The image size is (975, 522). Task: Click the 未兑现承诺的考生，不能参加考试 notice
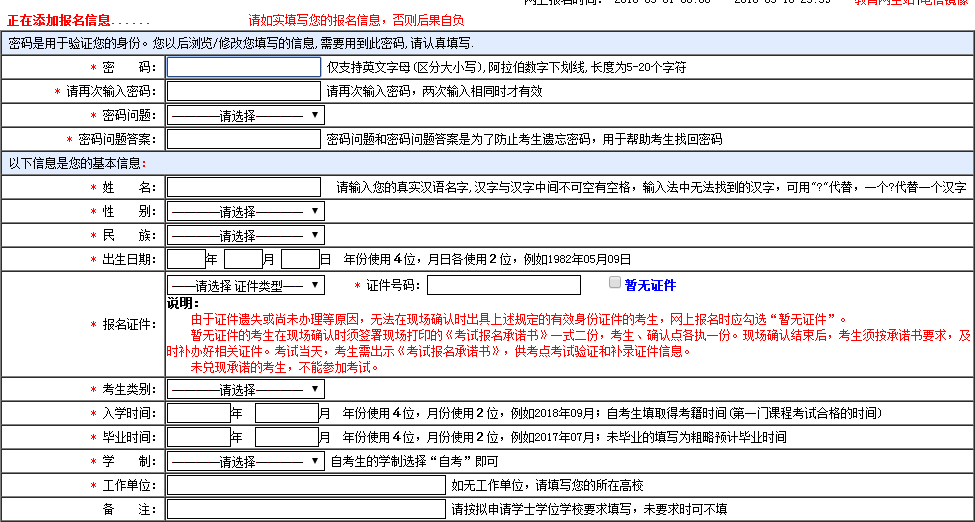[285, 367]
